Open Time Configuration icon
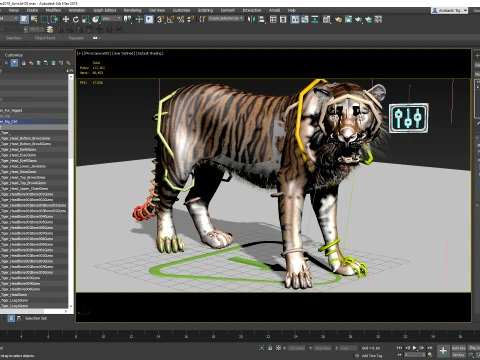Image resolution: width=480 pixels, height=360 pixels. (x=430, y=355)
